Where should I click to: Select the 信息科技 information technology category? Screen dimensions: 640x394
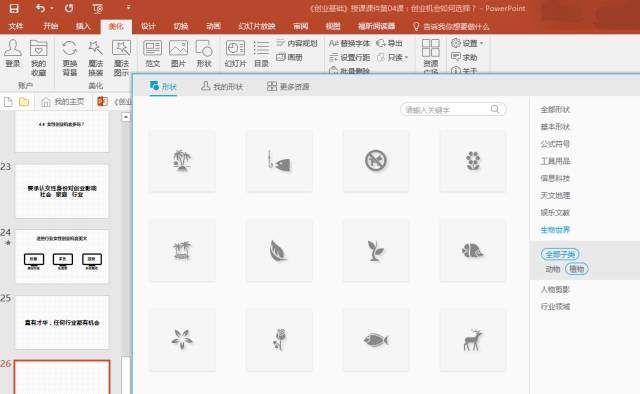555,178
